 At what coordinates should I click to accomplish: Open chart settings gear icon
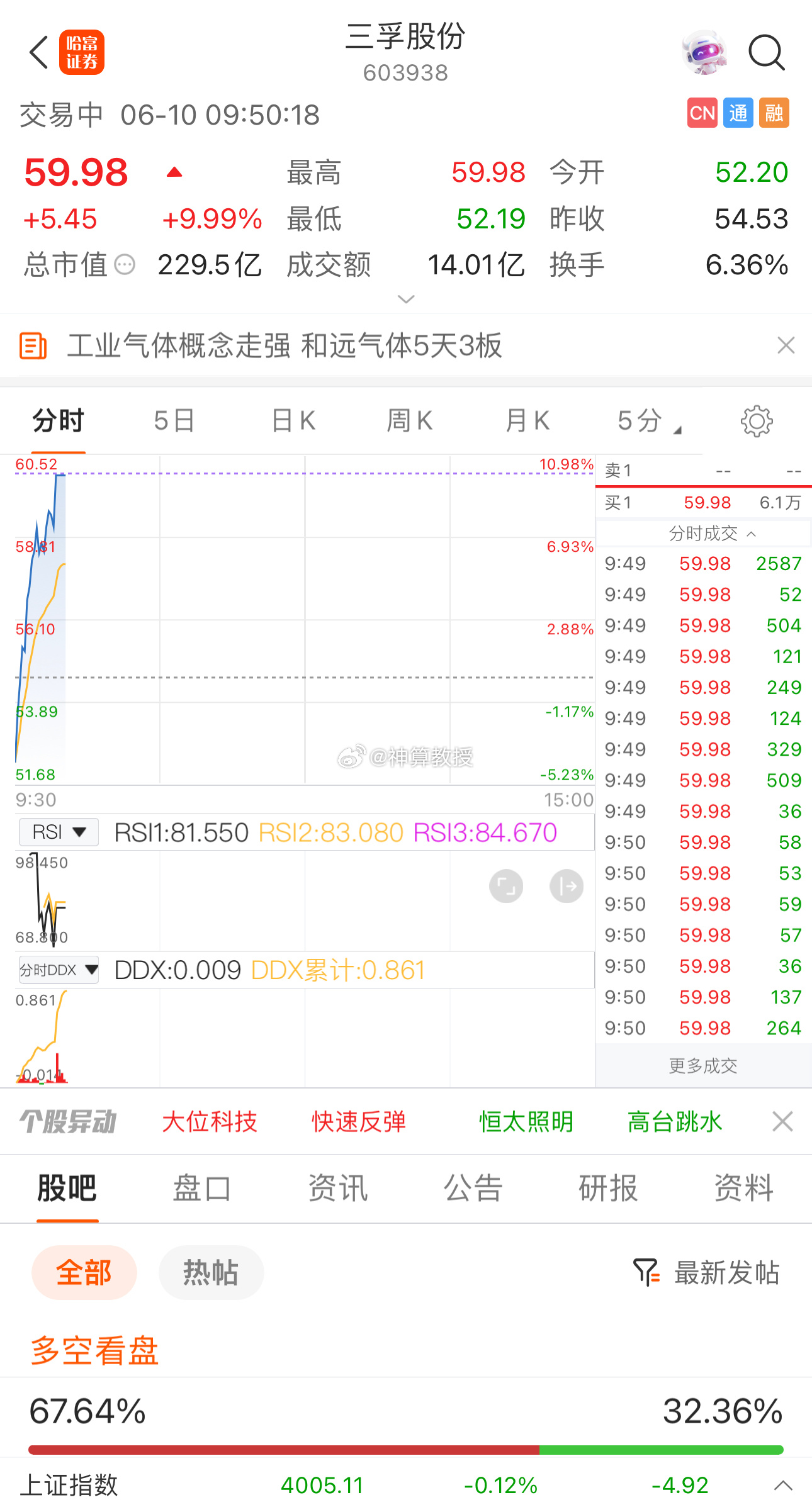click(x=757, y=421)
